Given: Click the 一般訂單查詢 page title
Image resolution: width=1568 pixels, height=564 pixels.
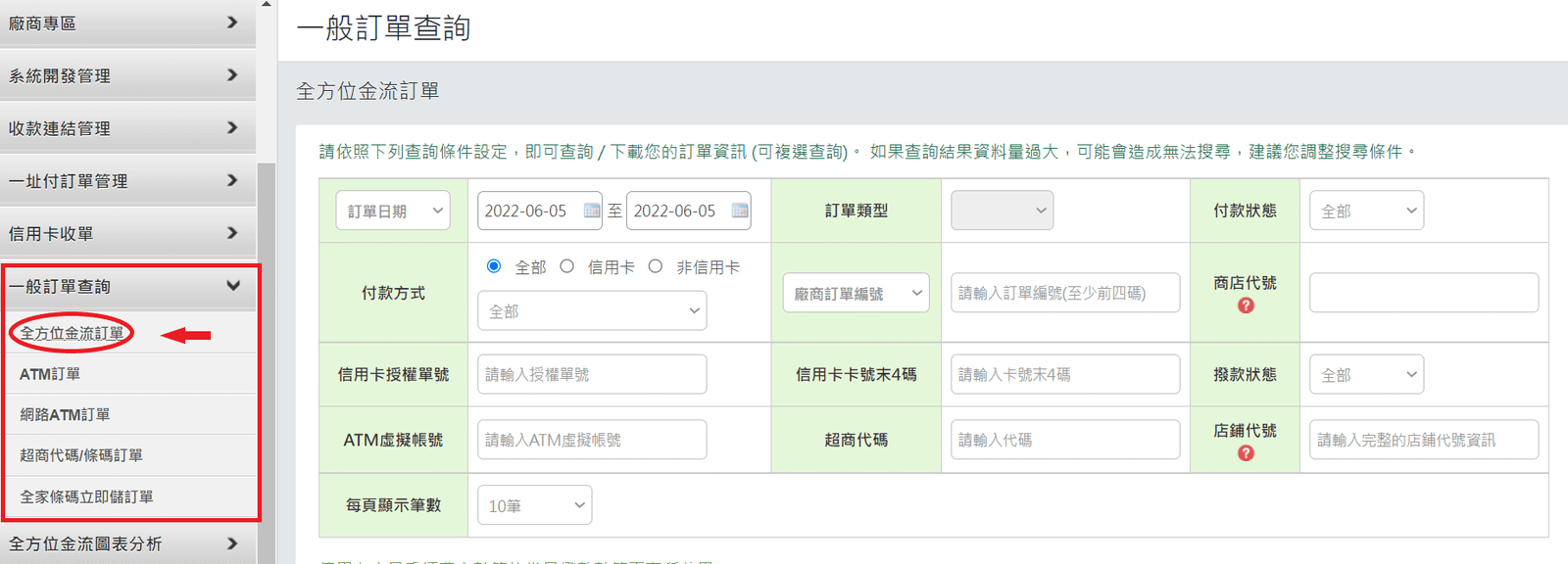Looking at the screenshot, I should 383,28.
